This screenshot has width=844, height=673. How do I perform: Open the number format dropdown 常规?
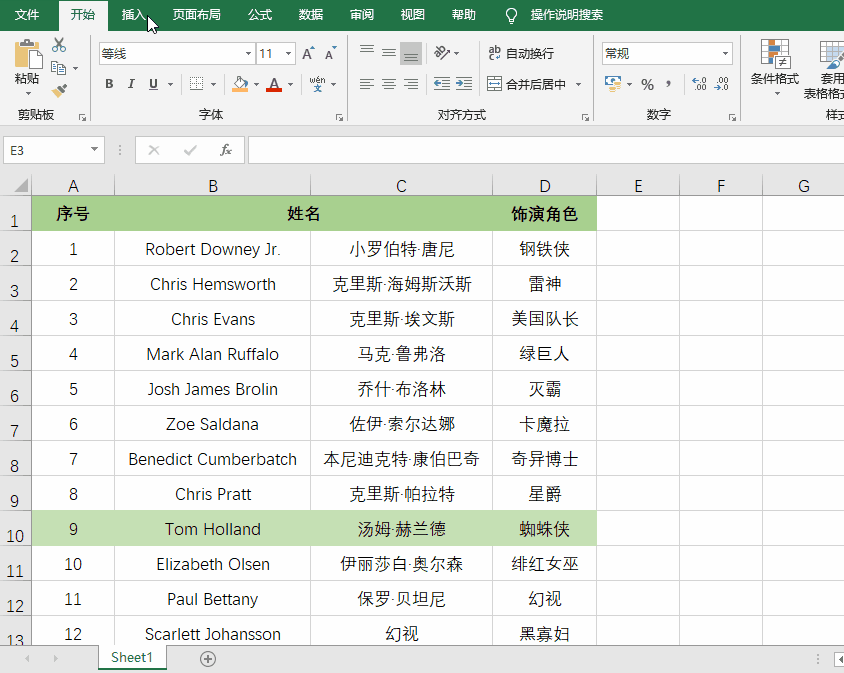click(725, 53)
